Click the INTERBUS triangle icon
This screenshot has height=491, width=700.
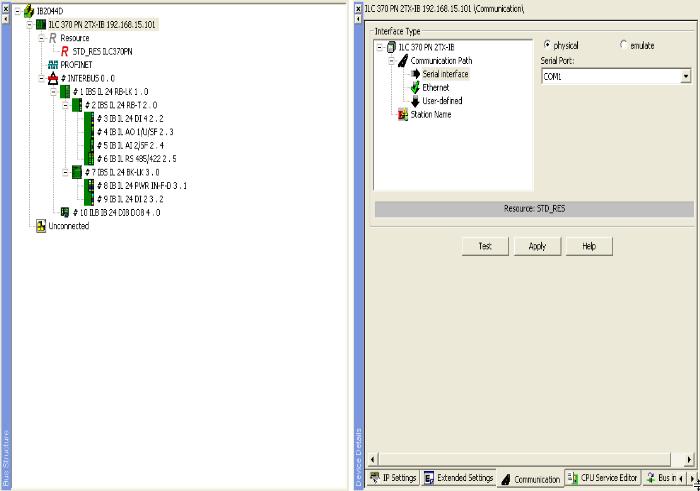pos(53,78)
